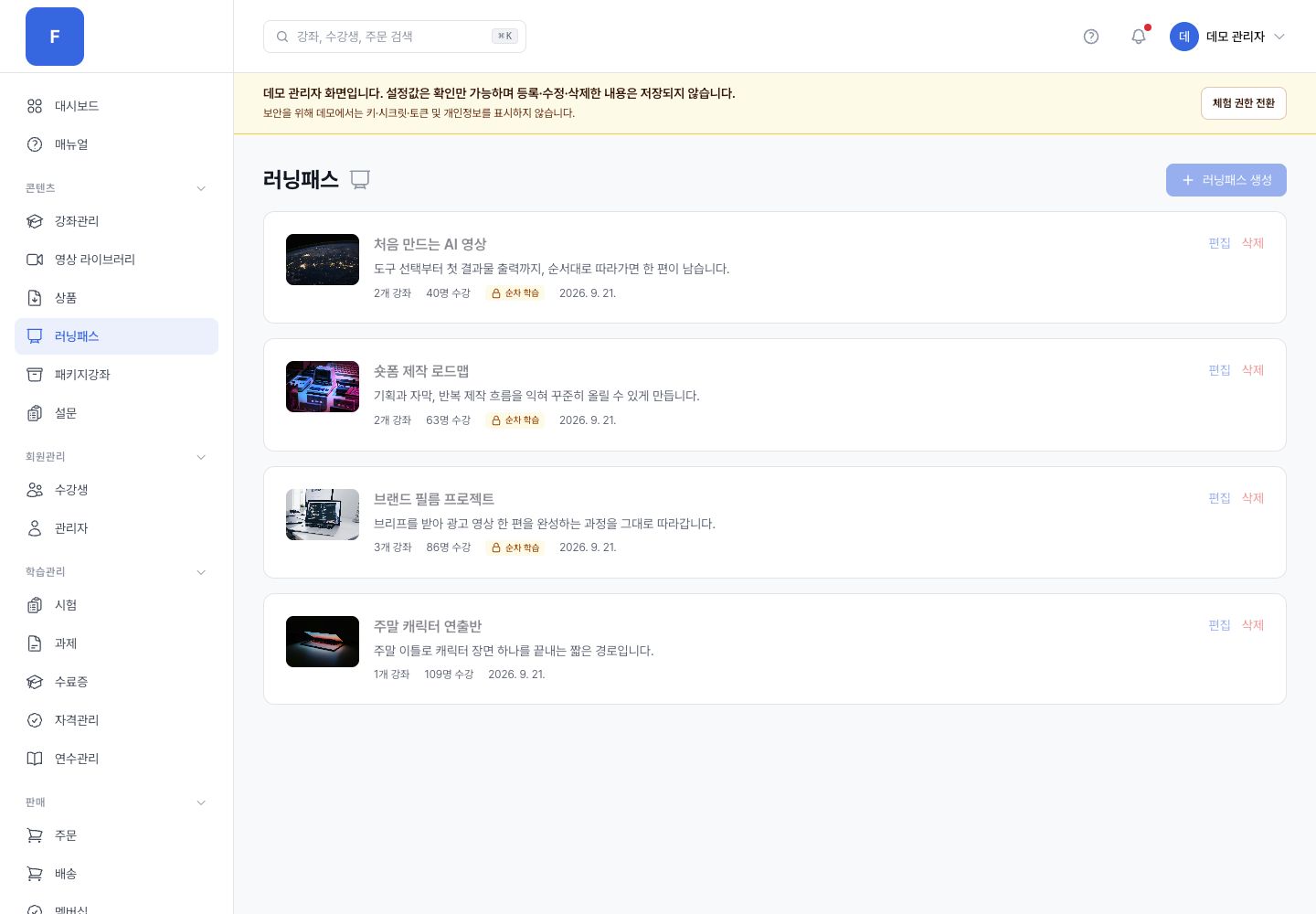Click the 러닝패스 생성 button
The image size is (1316, 914).
tap(1226, 180)
